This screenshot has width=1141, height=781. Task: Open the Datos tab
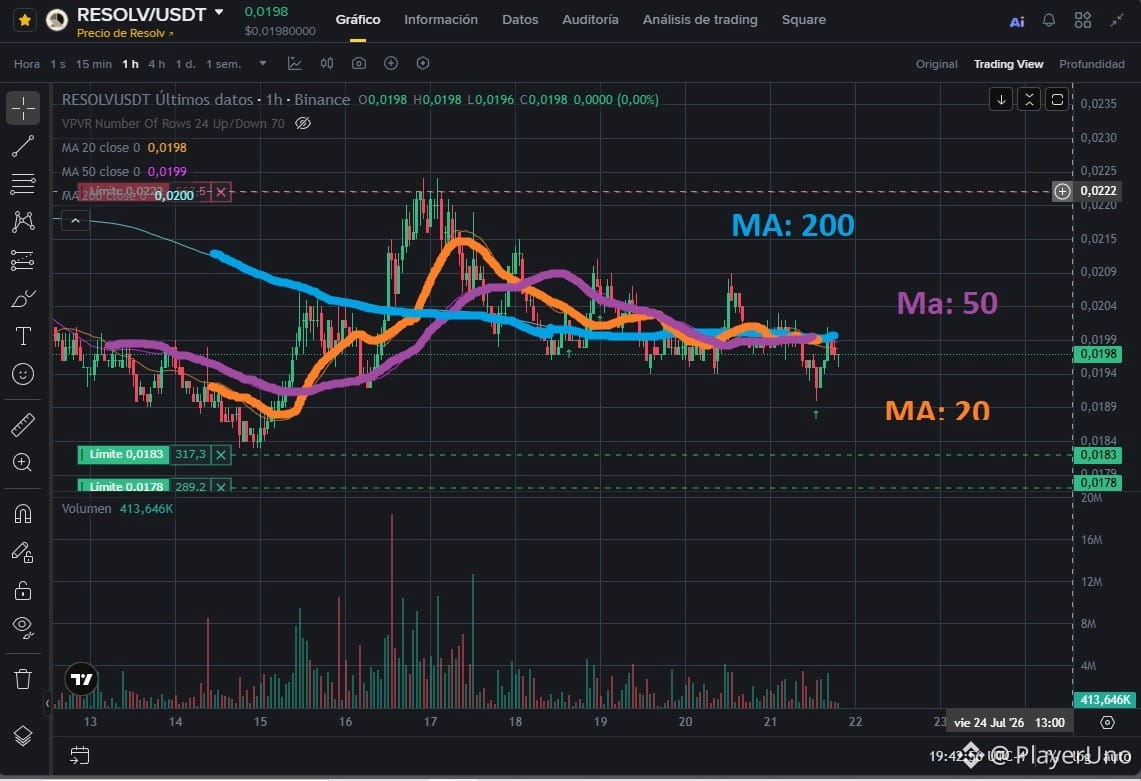(x=520, y=20)
